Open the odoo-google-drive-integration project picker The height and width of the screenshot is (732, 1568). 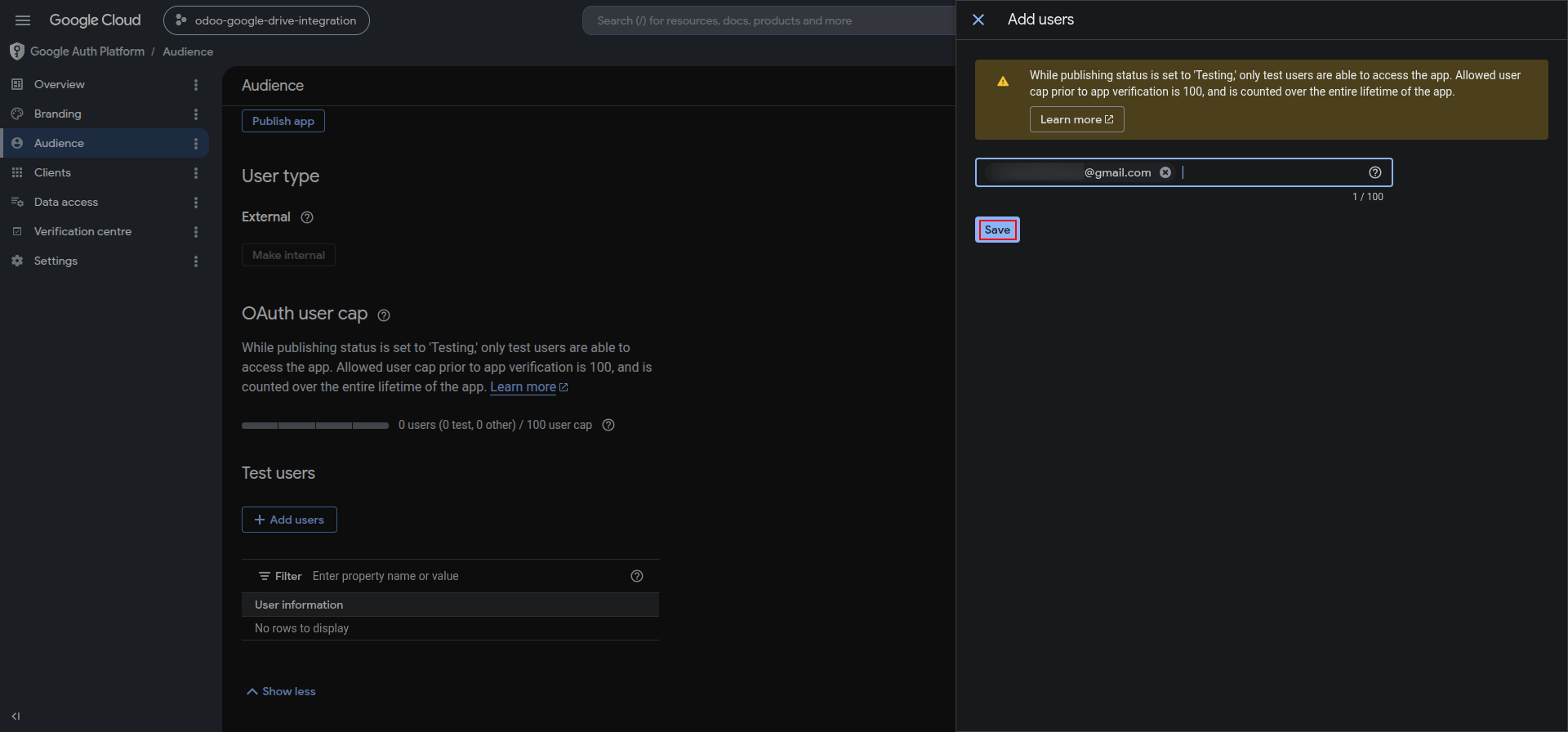point(266,20)
